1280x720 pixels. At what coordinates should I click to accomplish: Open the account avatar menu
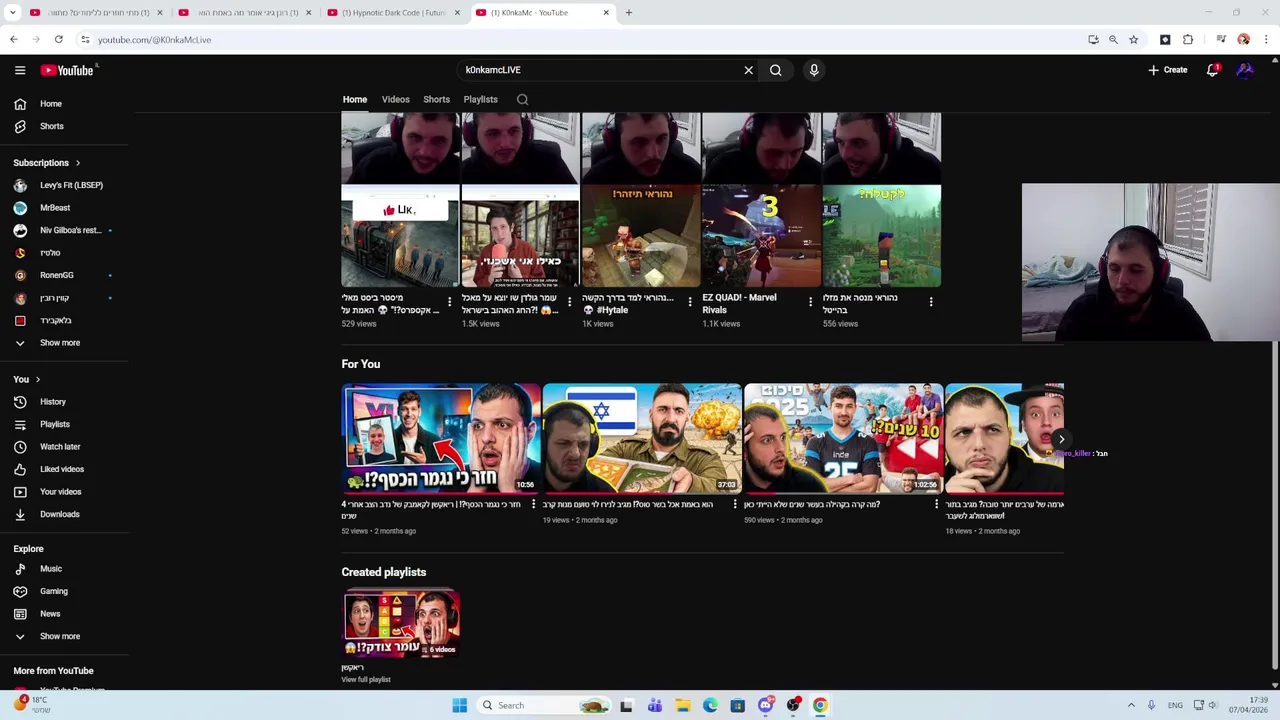[1245, 70]
